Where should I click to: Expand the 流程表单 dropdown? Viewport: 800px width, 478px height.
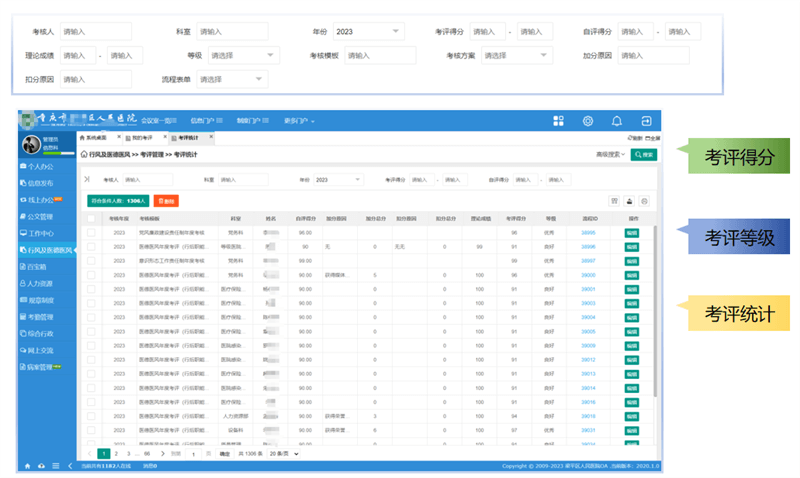[x=232, y=78]
